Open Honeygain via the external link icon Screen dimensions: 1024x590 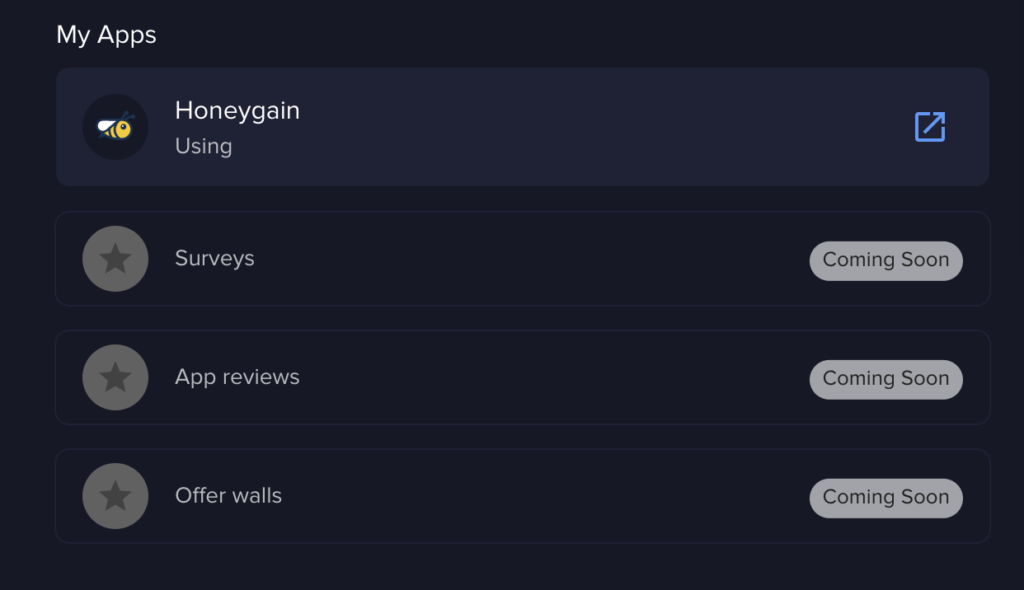pos(930,127)
